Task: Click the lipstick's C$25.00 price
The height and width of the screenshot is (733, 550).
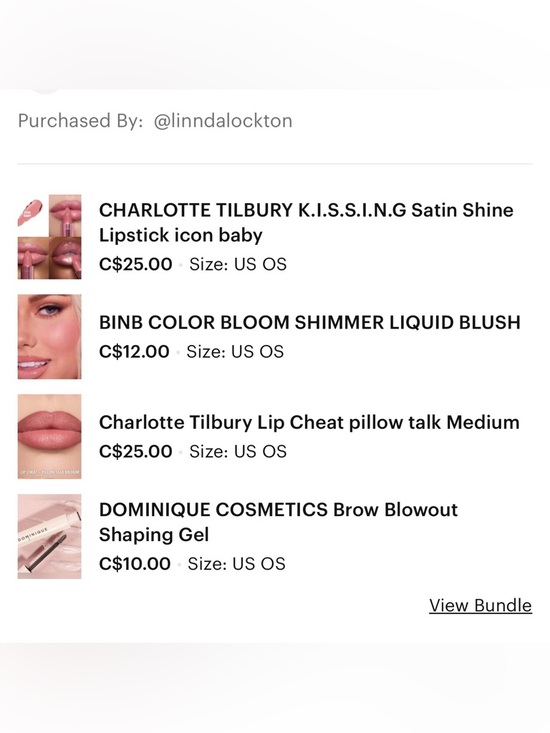Action: tap(136, 264)
